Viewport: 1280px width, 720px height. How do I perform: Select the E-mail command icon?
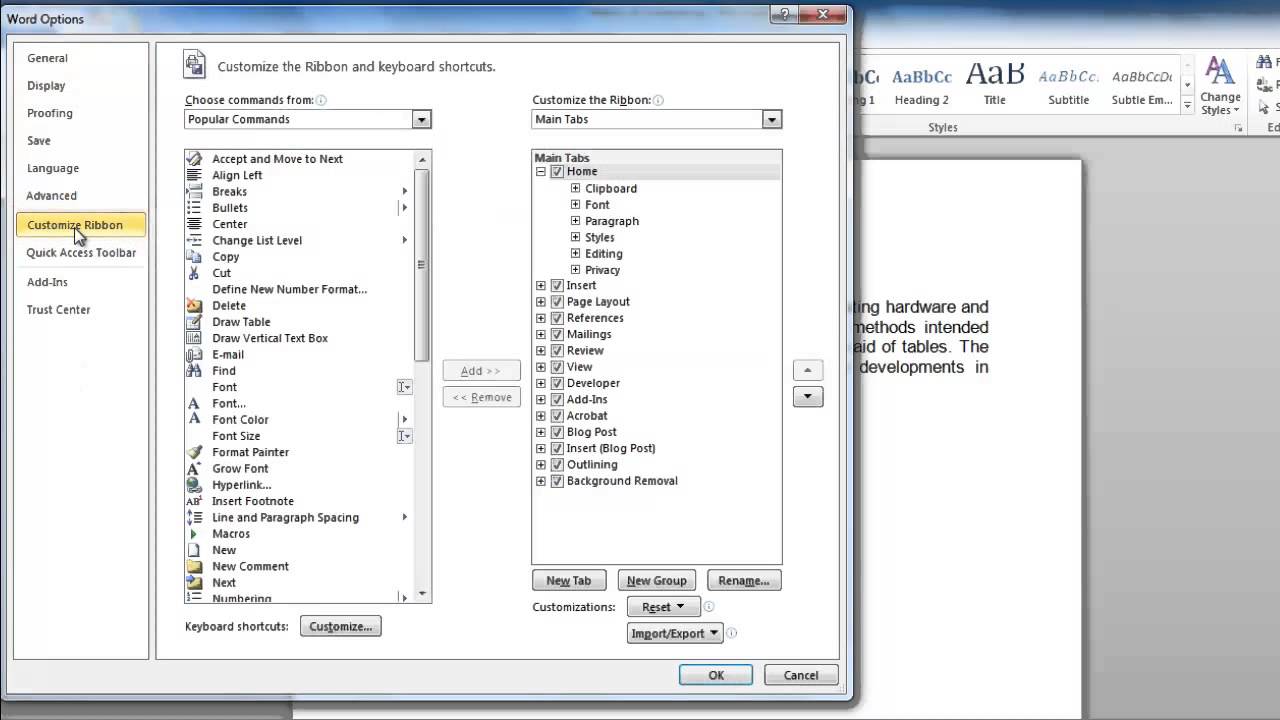pyautogui.click(x=194, y=355)
